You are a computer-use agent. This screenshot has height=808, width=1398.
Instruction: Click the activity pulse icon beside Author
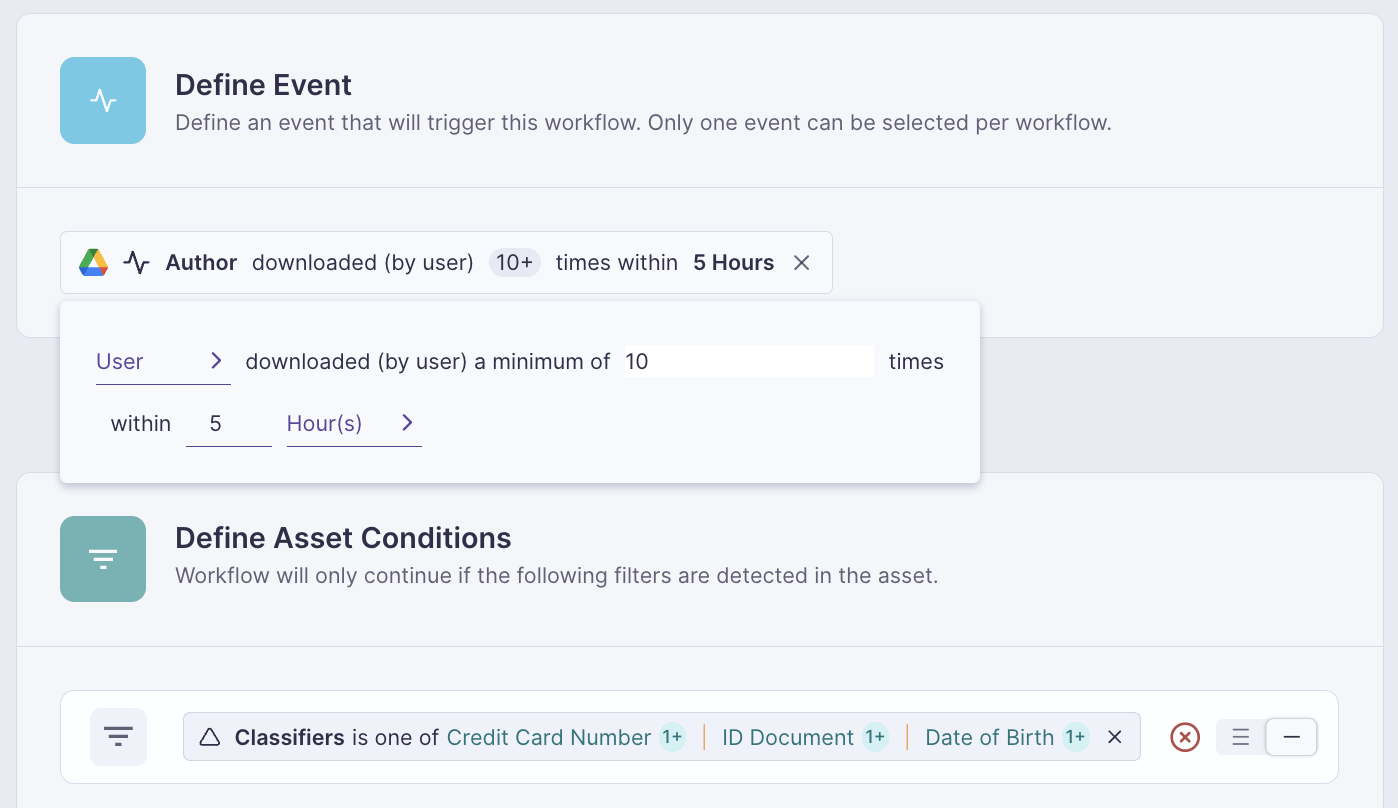point(136,263)
